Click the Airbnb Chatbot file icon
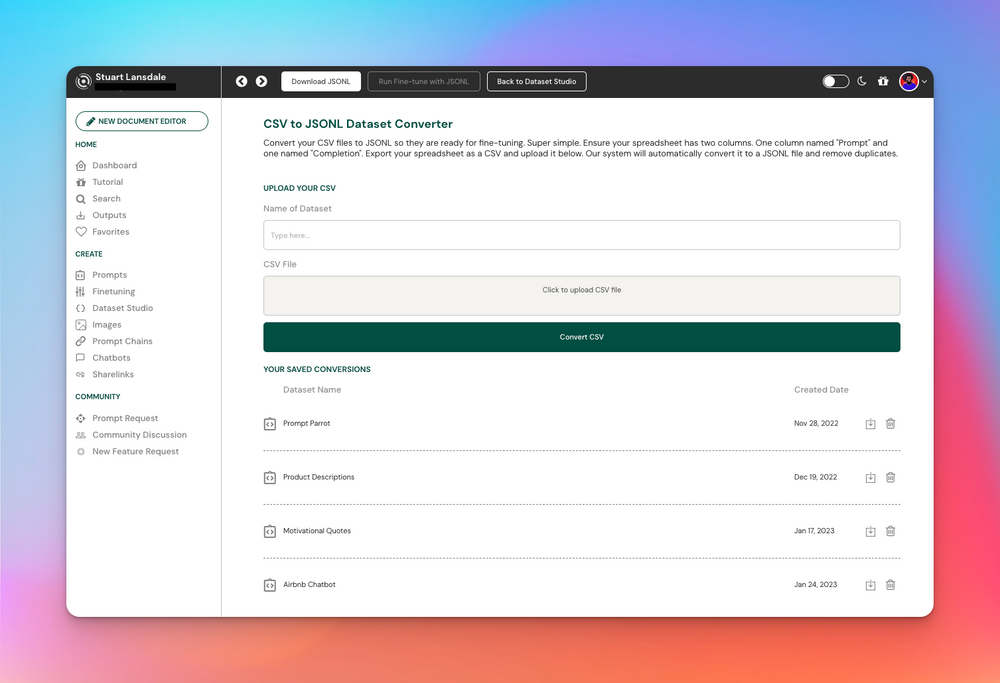Image resolution: width=1000 pixels, height=683 pixels. tap(270, 585)
